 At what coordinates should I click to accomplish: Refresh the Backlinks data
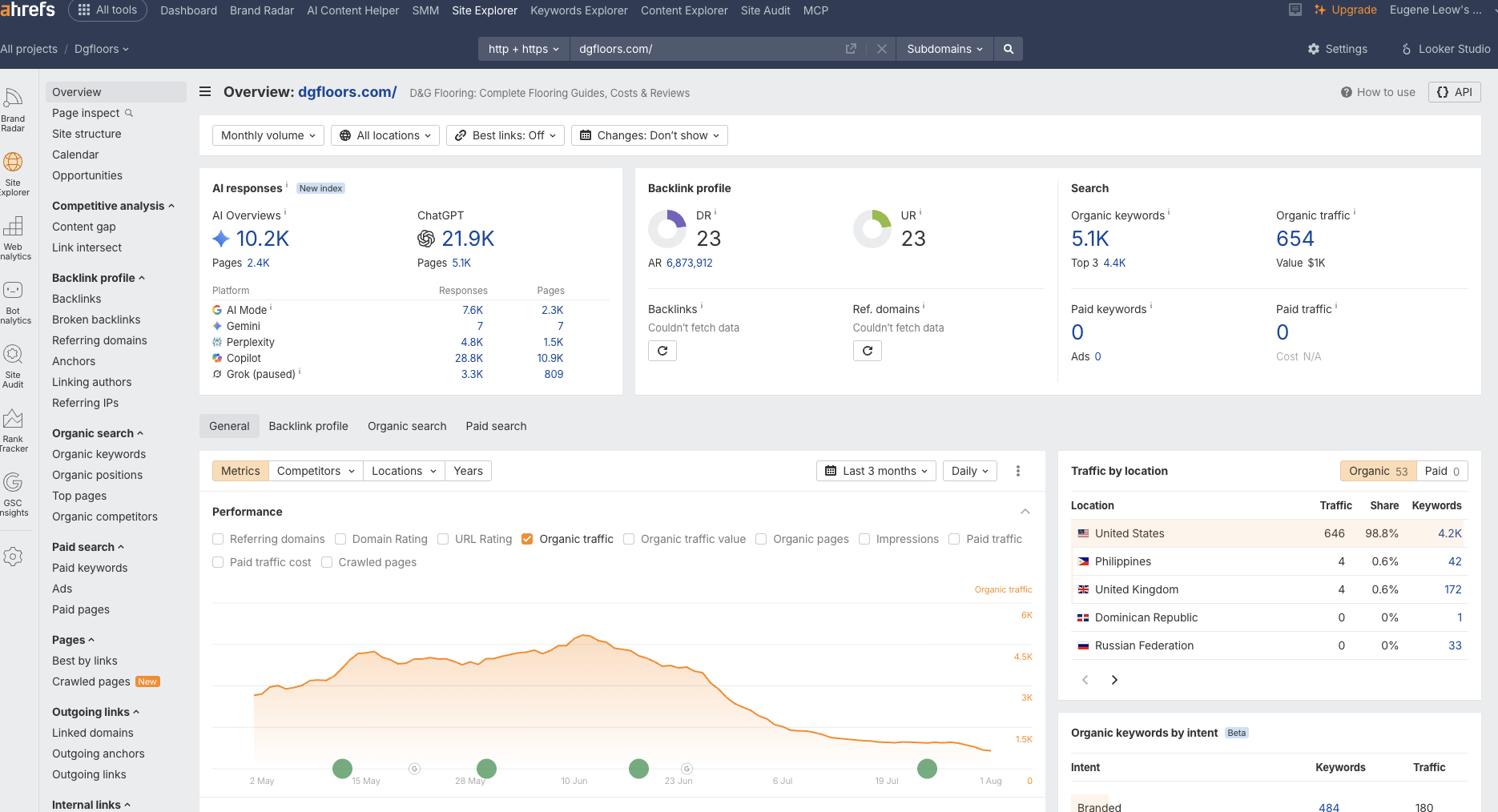(662, 351)
